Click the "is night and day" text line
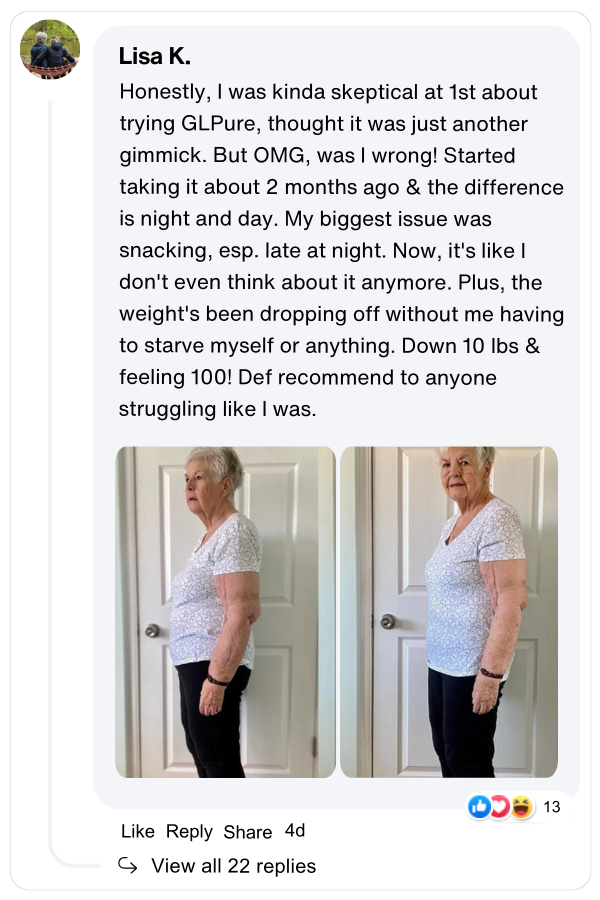 click(196, 218)
